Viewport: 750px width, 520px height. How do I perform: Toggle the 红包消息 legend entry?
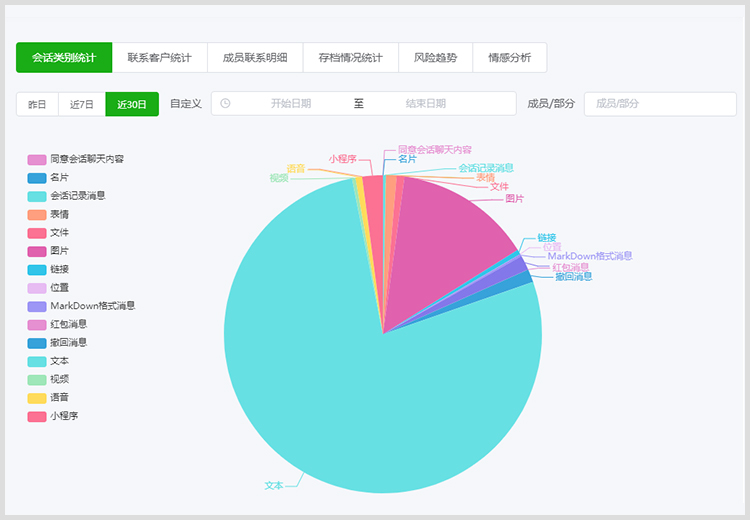(x=57, y=324)
